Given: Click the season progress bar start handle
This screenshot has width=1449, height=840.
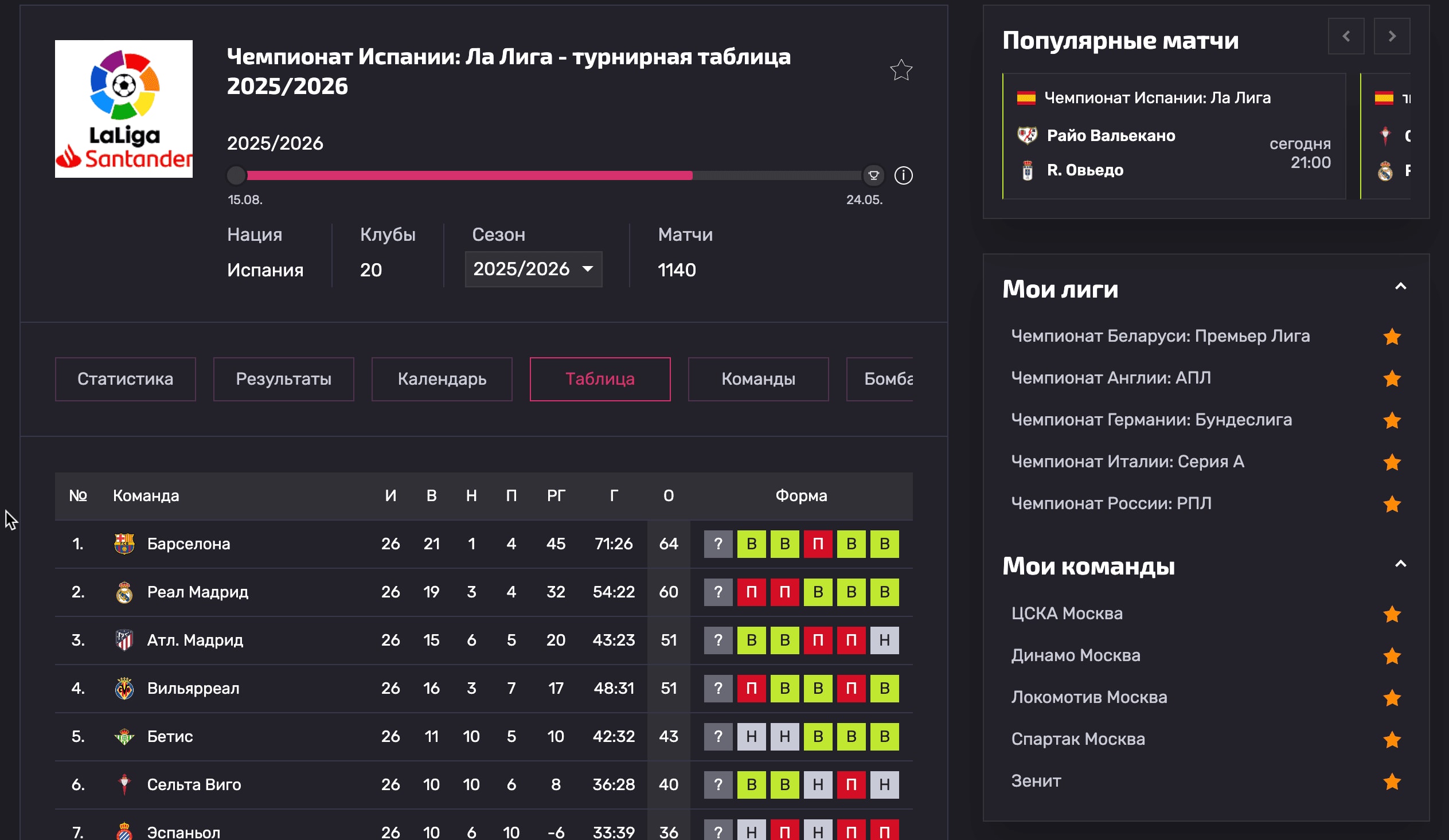Looking at the screenshot, I should pyautogui.click(x=236, y=175).
